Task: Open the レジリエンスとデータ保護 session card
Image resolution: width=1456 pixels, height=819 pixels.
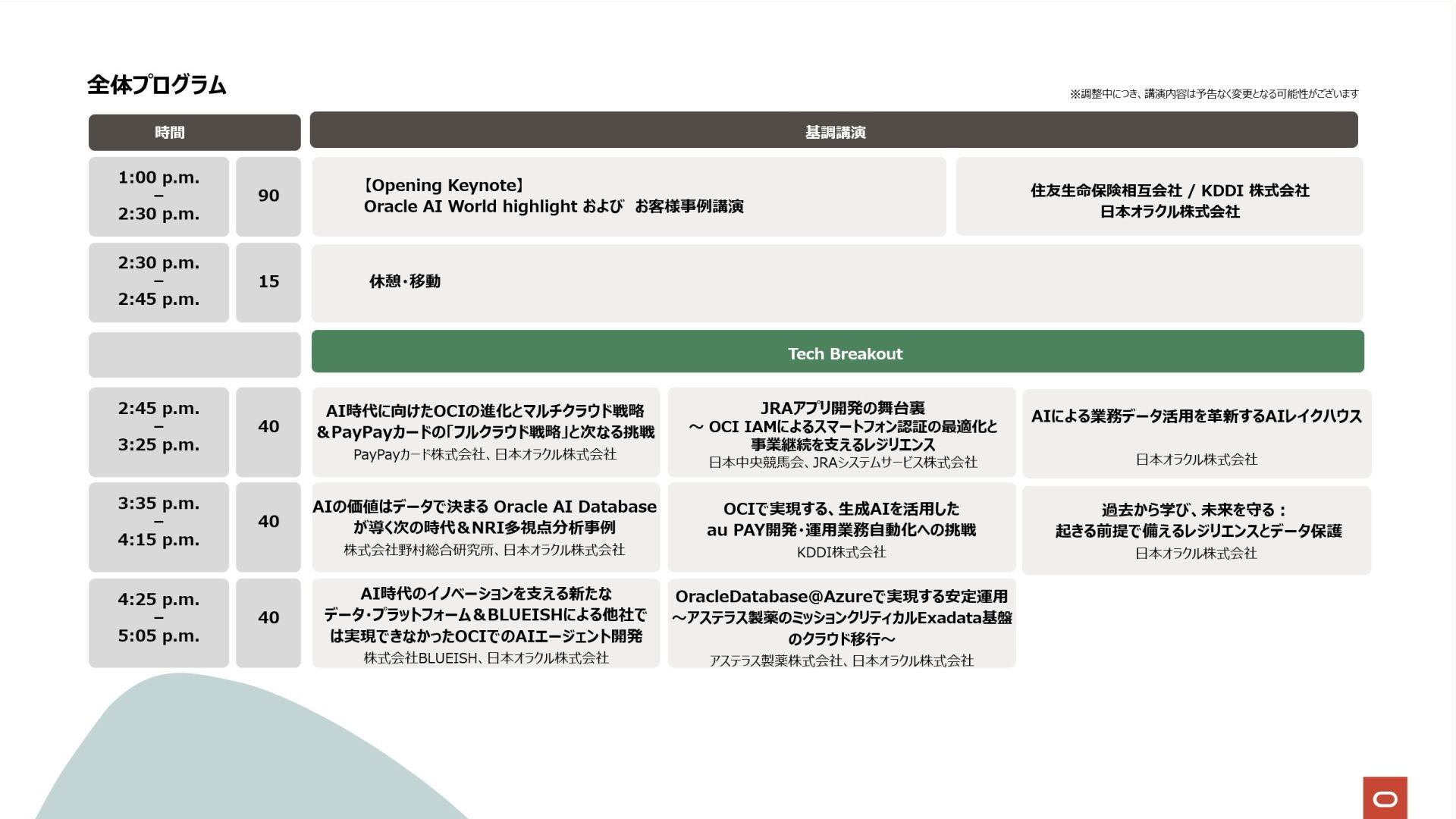Action: (1196, 530)
